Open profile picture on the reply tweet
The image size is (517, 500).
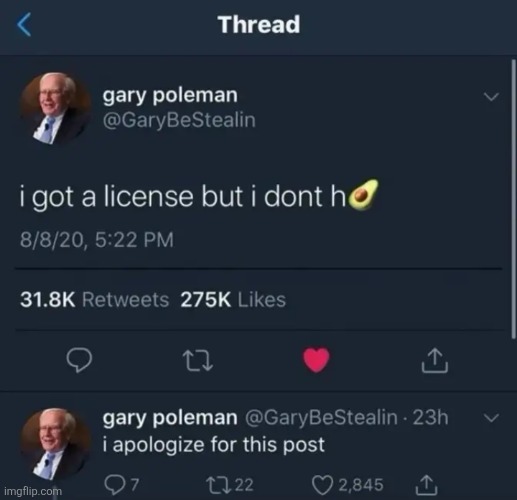pos(55,444)
